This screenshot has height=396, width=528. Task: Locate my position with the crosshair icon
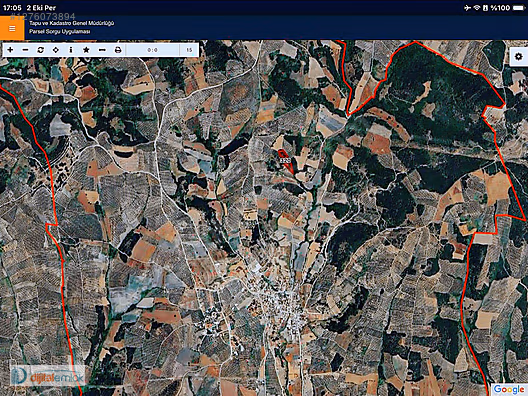tap(56, 50)
